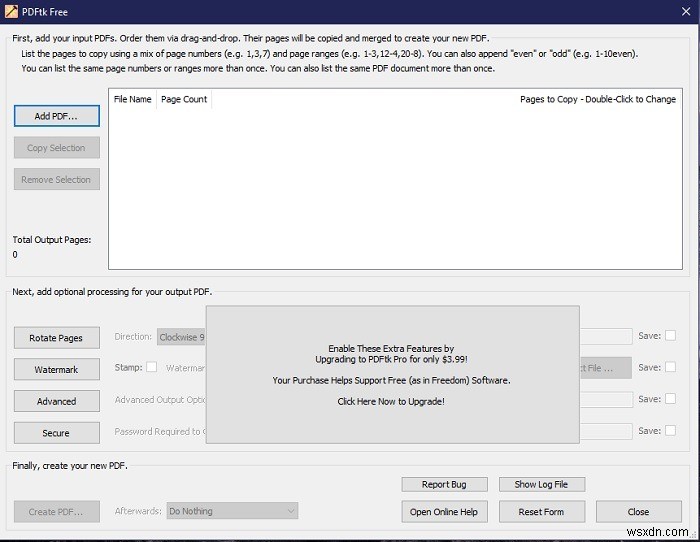Viewport: 700px width, 542px height.
Task: Click the Report Bug button
Action: (x=444, y=484)
